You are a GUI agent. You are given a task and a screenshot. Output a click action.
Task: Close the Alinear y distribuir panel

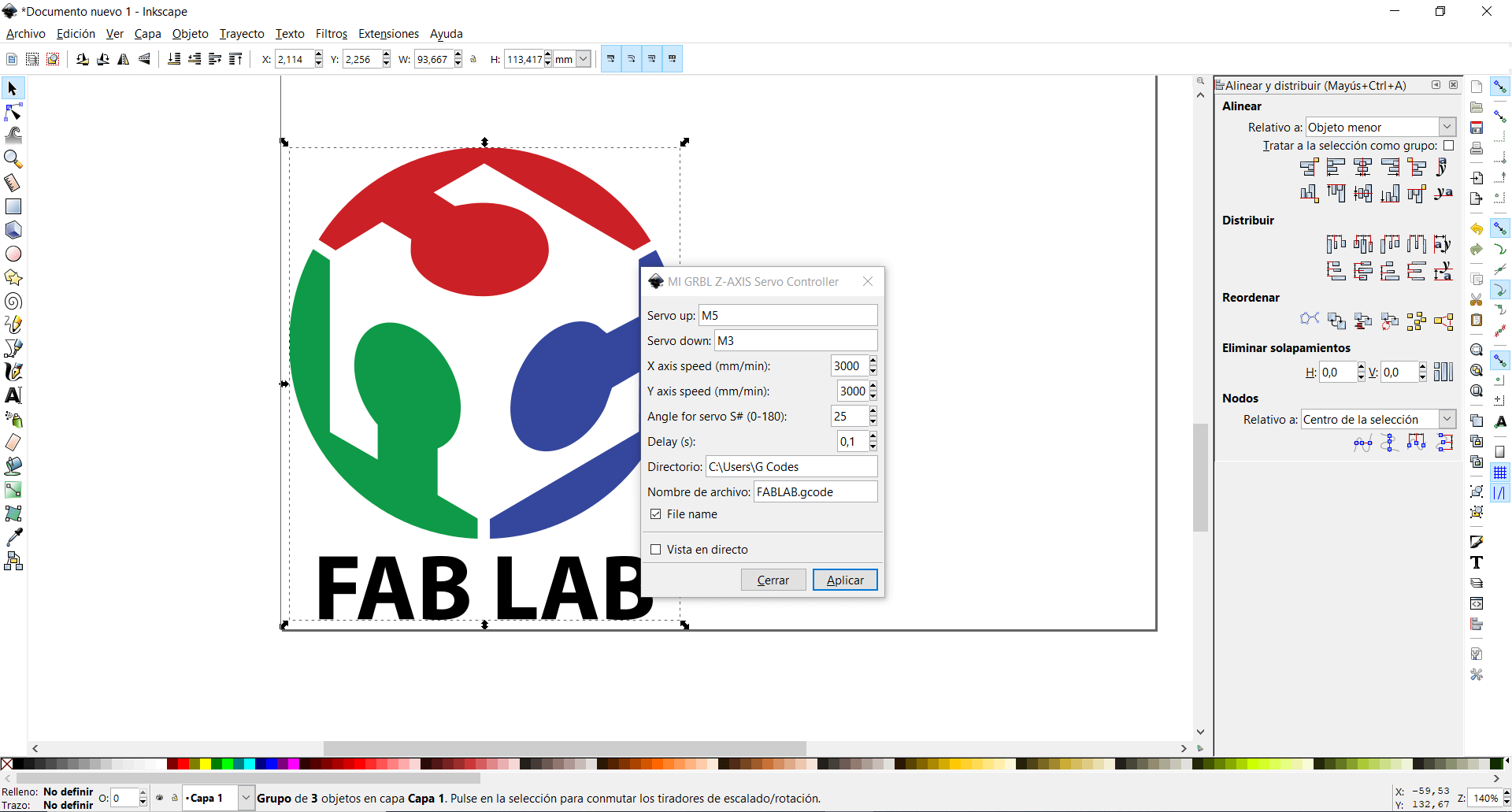click(x=1454, y=85)
